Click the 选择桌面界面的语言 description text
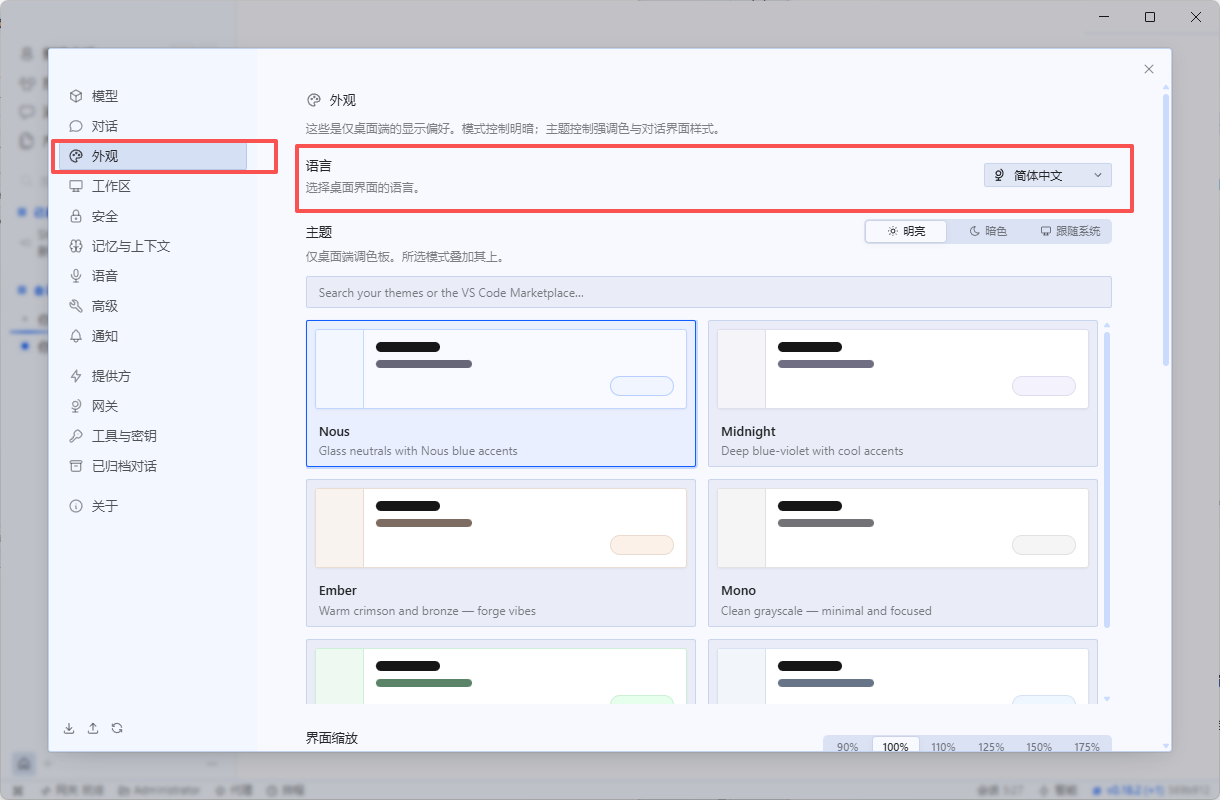Image resolution: width=1220 pixels, height=800 pixels. pos(362,187)
